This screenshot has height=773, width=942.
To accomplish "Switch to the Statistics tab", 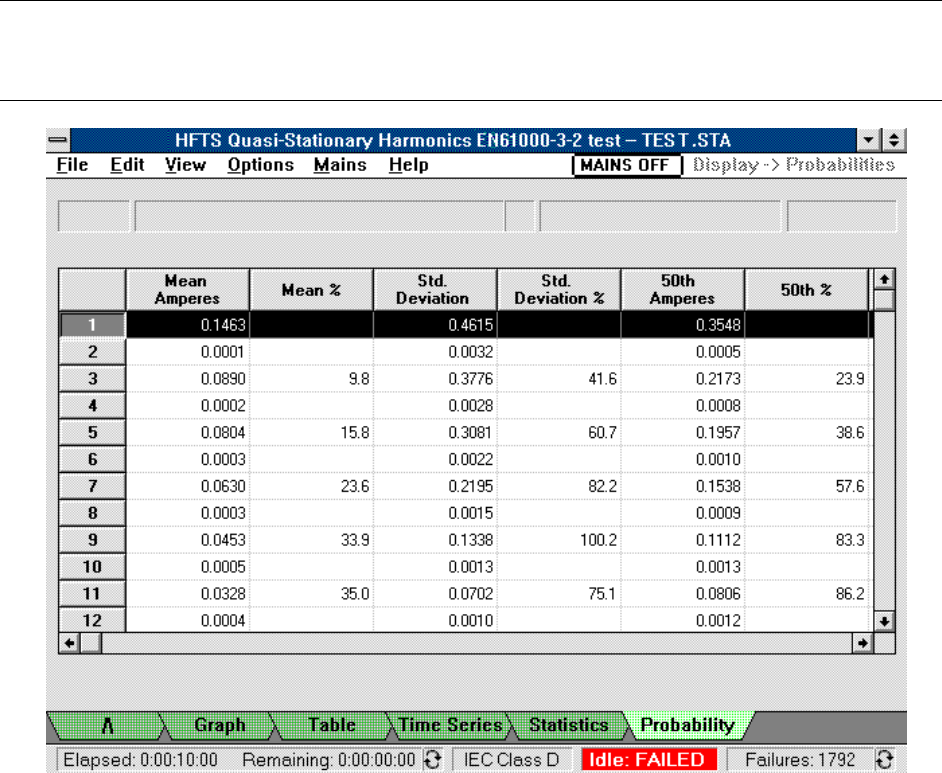I will coord(567,725).
